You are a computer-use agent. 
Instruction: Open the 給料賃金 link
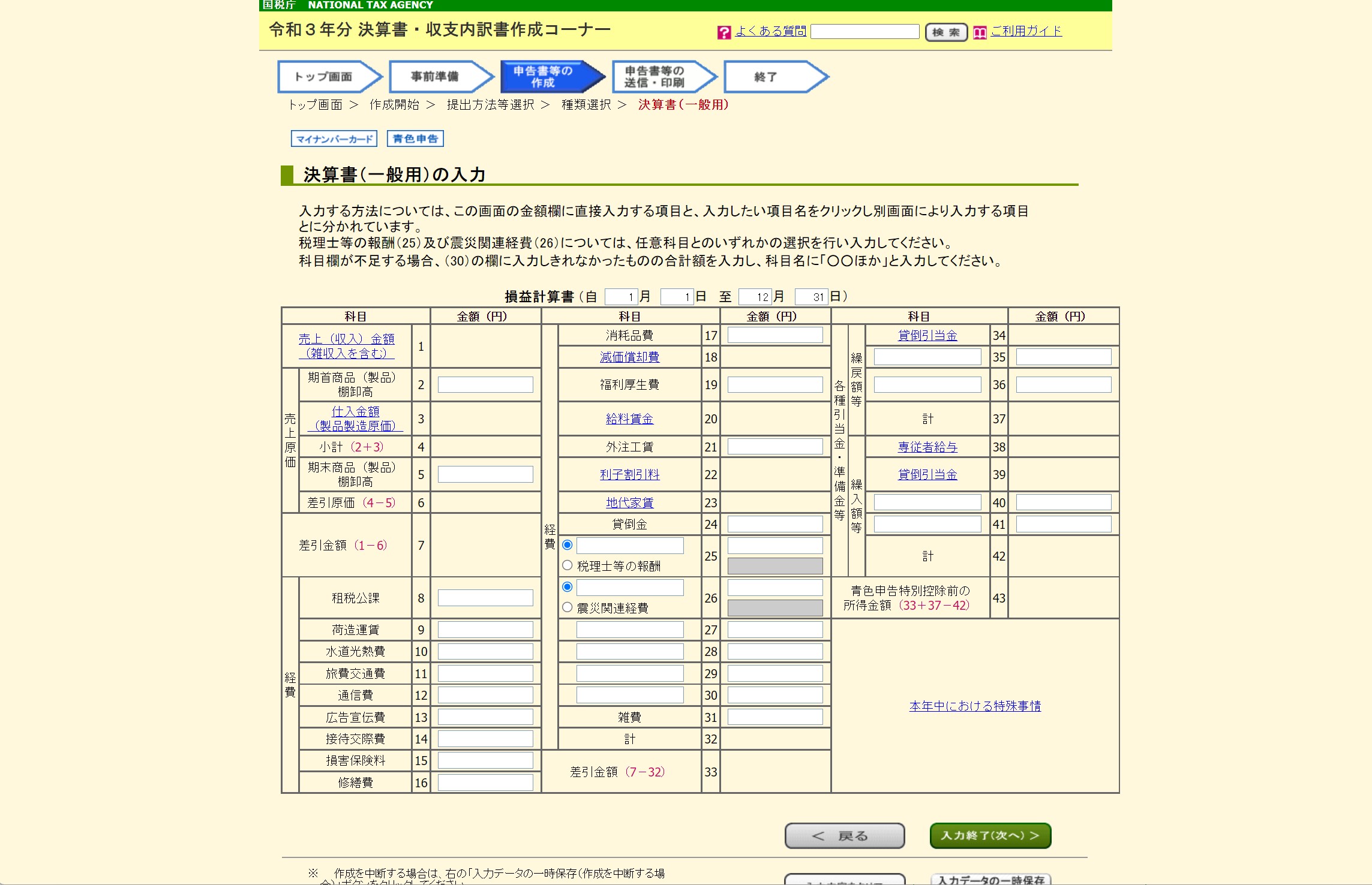pyautogui.click(x=630, y=419)
